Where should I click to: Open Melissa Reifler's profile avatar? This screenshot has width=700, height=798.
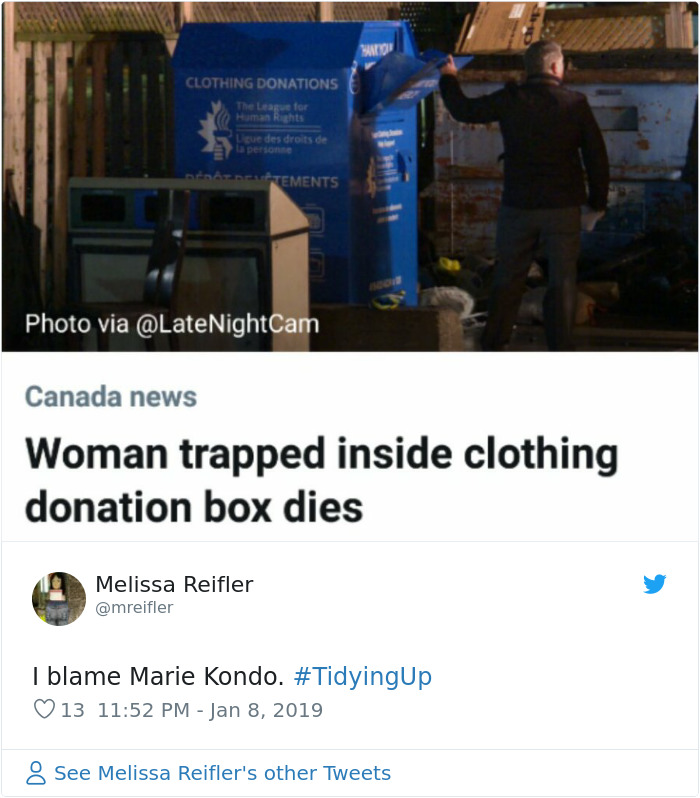[59, 598]
